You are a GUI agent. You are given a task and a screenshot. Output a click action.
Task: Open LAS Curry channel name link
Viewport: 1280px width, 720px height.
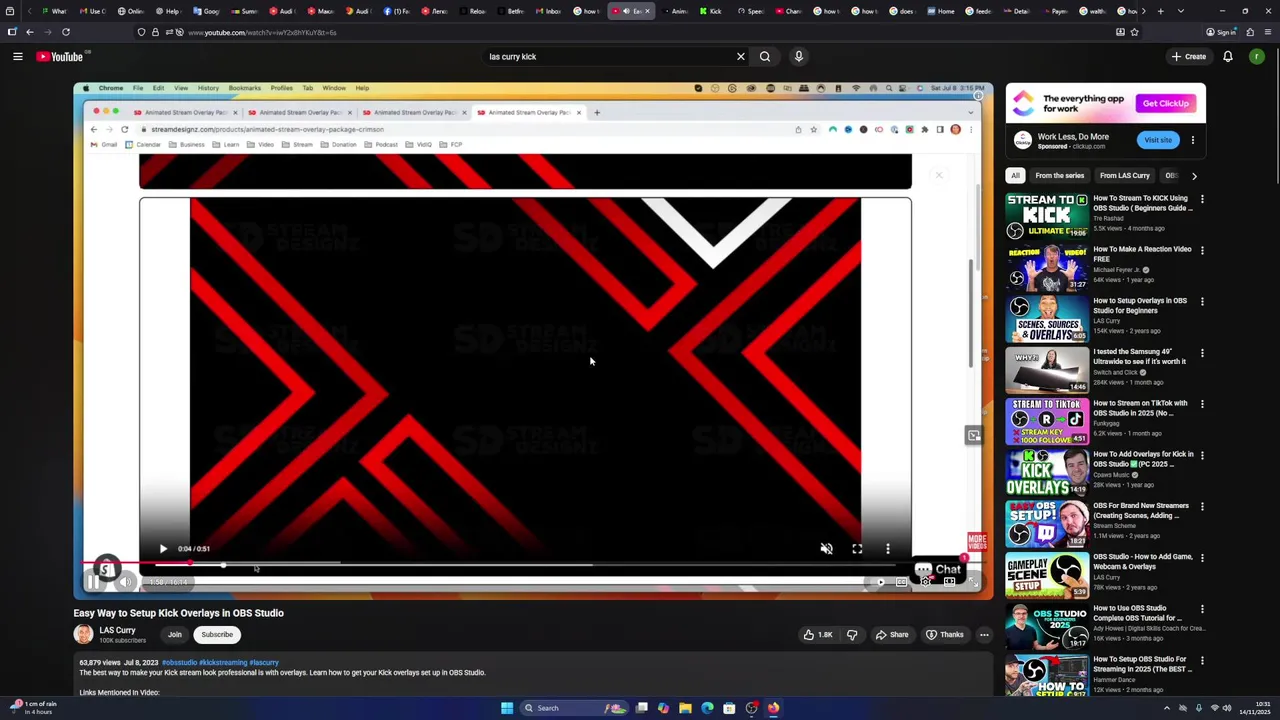(x=117, y=630)
